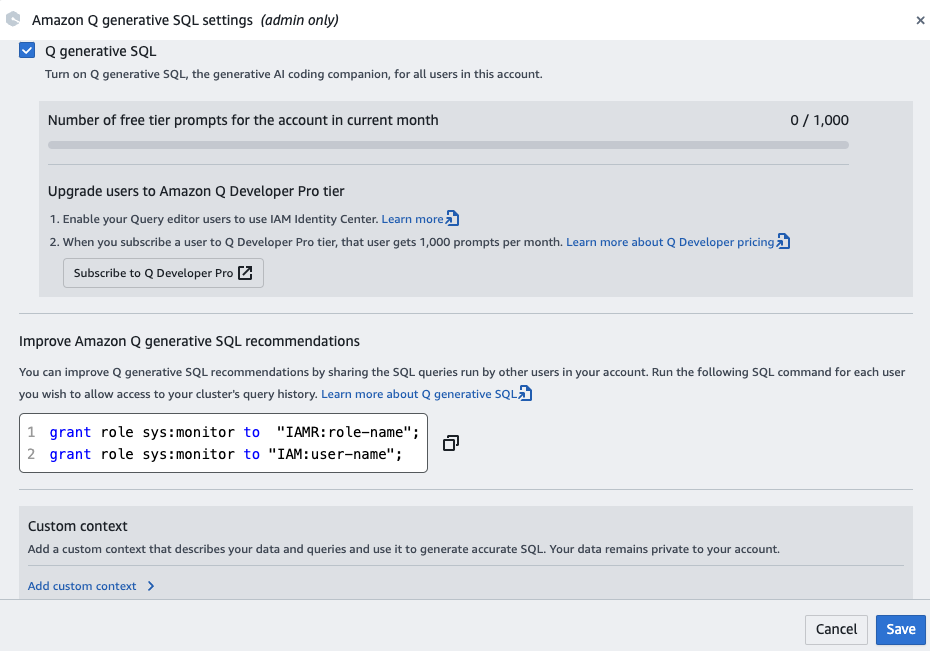The width and height of the screenshot is (930, 651).
Task: Click external-link icon beside IAM Identity Center link
Action: (x=452, y=219)
